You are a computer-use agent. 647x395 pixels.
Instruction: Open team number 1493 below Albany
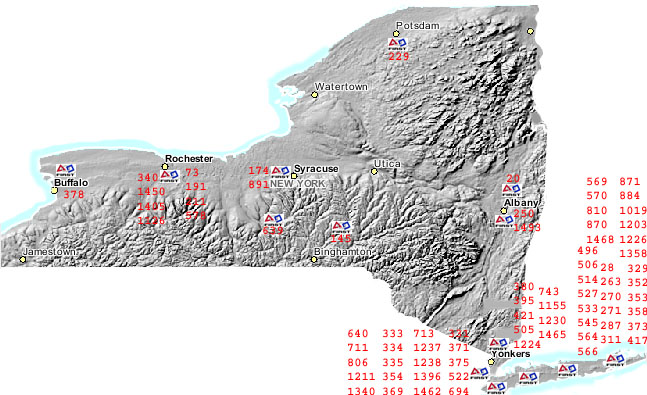527,227
